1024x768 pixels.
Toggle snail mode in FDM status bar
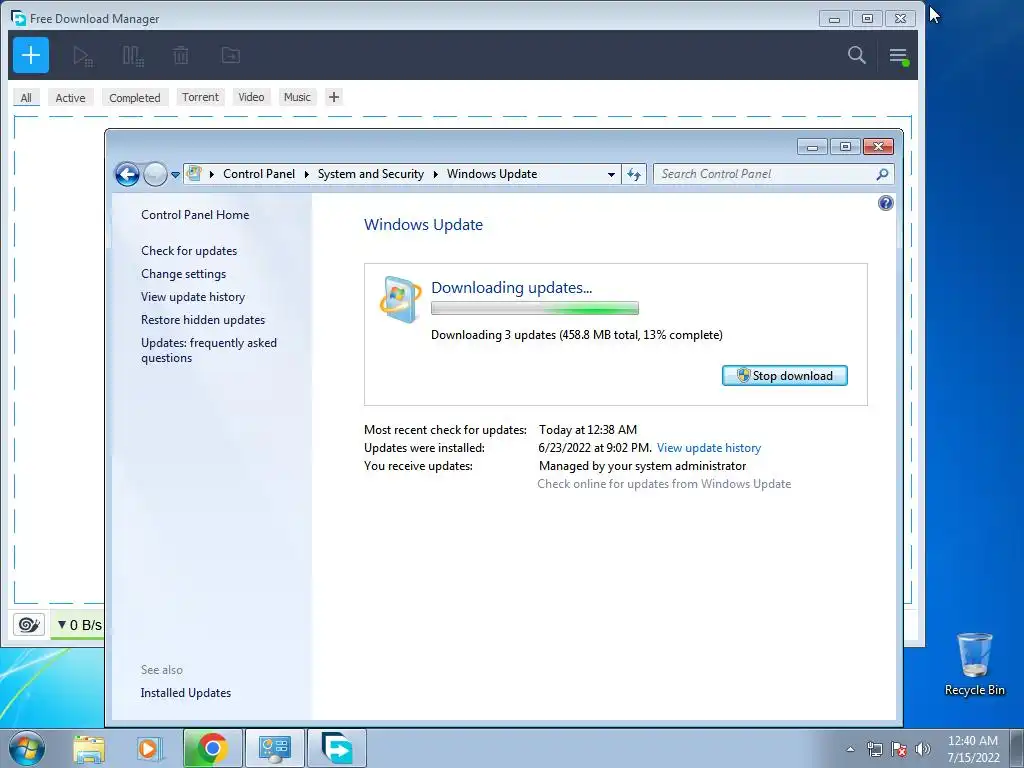point(29,624)
